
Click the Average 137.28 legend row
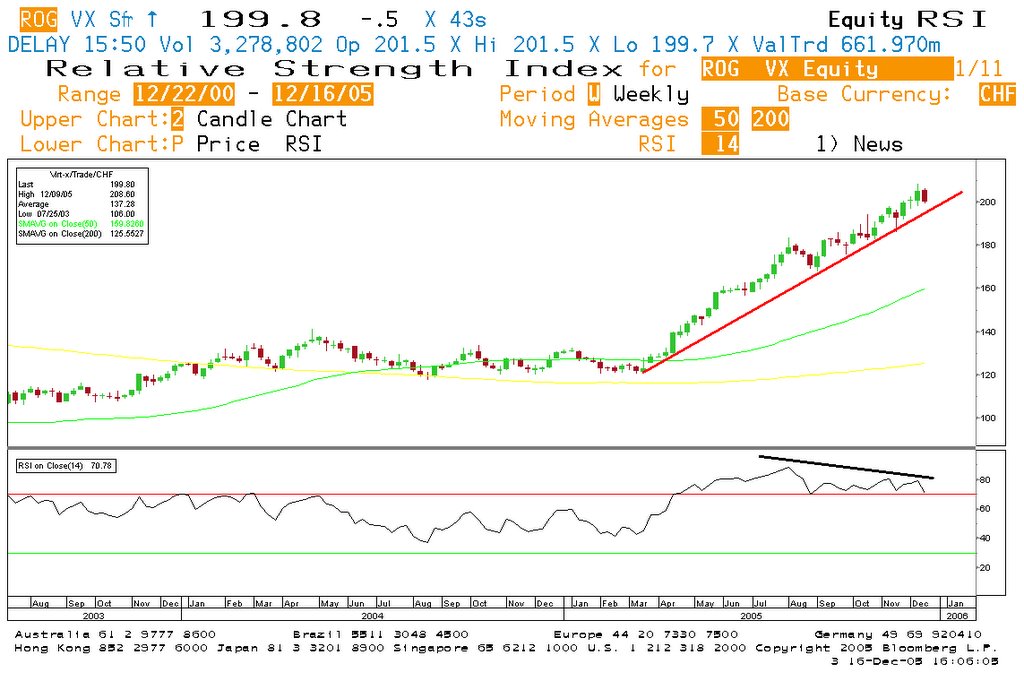[x=76, y=204]
